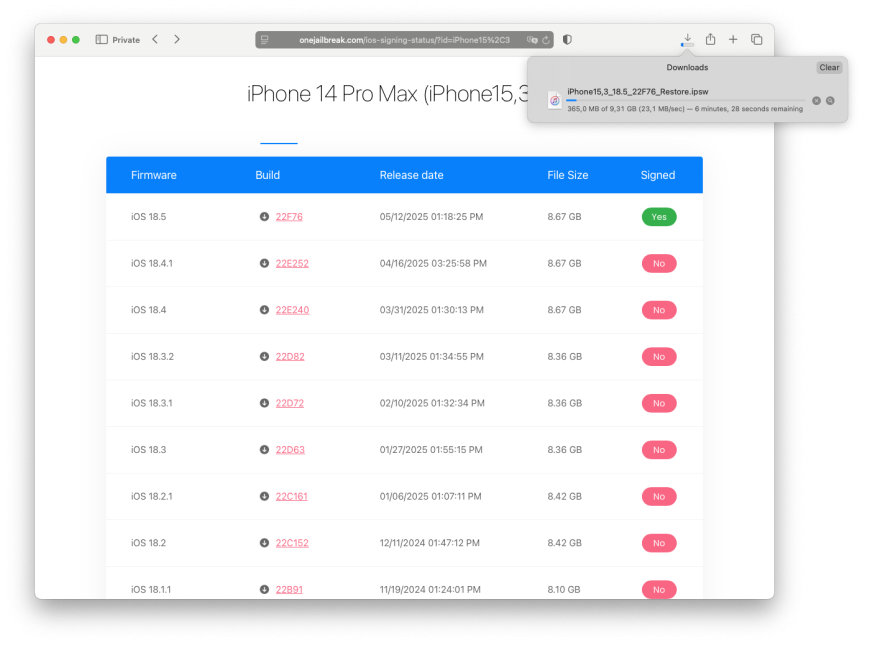Click the address bar URL field
Viewport: 870px width, 645px height.
404,40
